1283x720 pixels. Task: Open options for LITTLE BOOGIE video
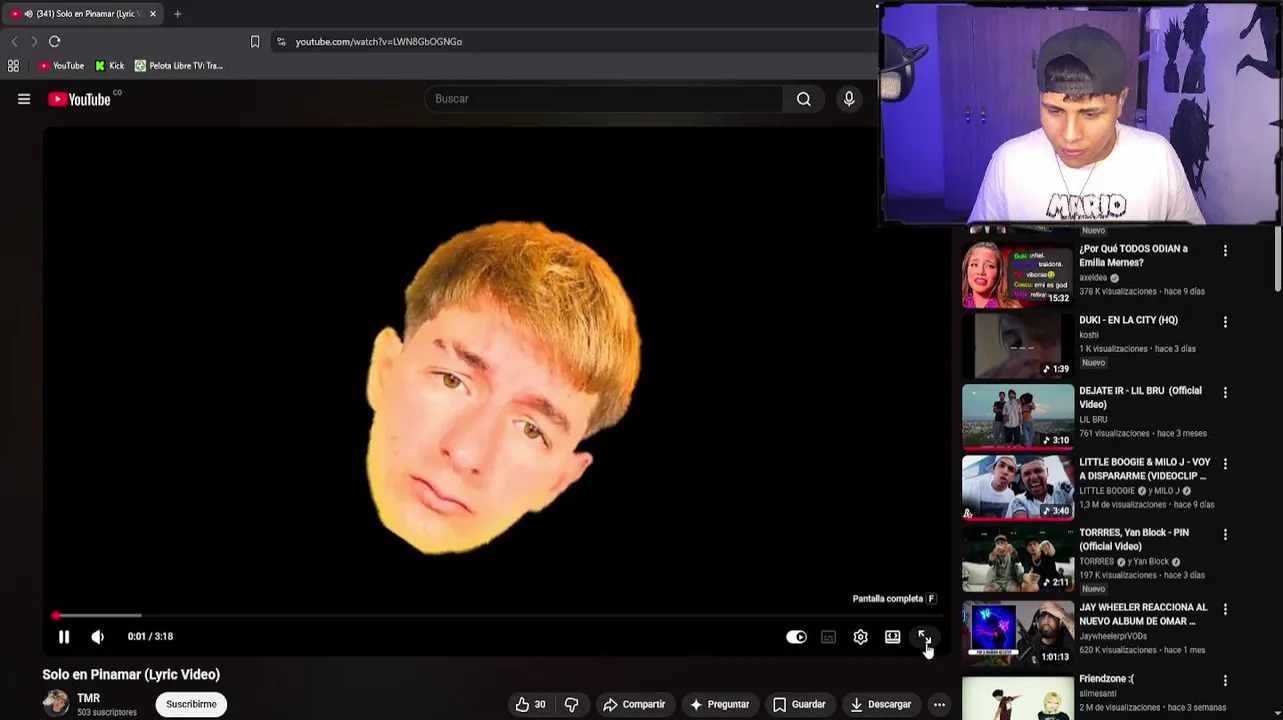coord(1225,464)
